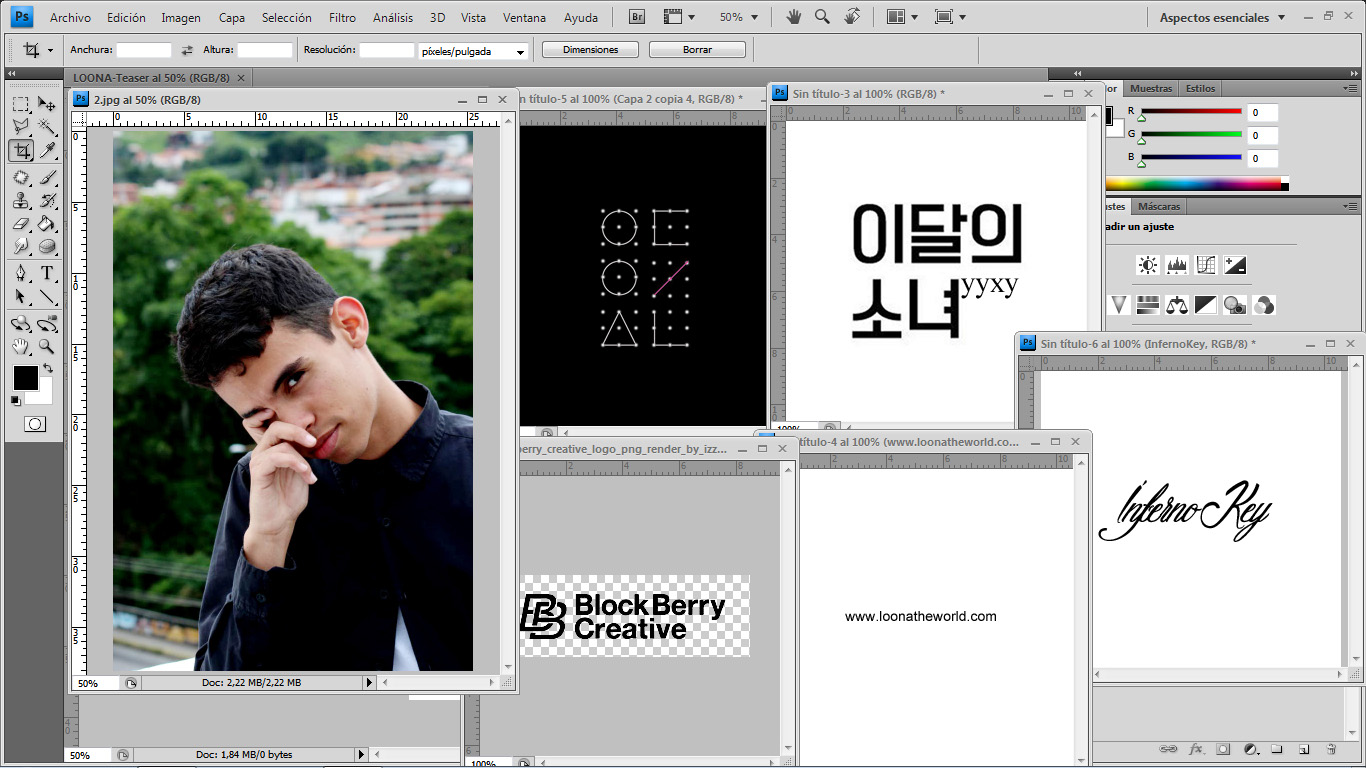The width and height of the screenshot is (1366, 768).
Task: Click the RGB color spectrum ramp
Action: (x=1196, y=184)
